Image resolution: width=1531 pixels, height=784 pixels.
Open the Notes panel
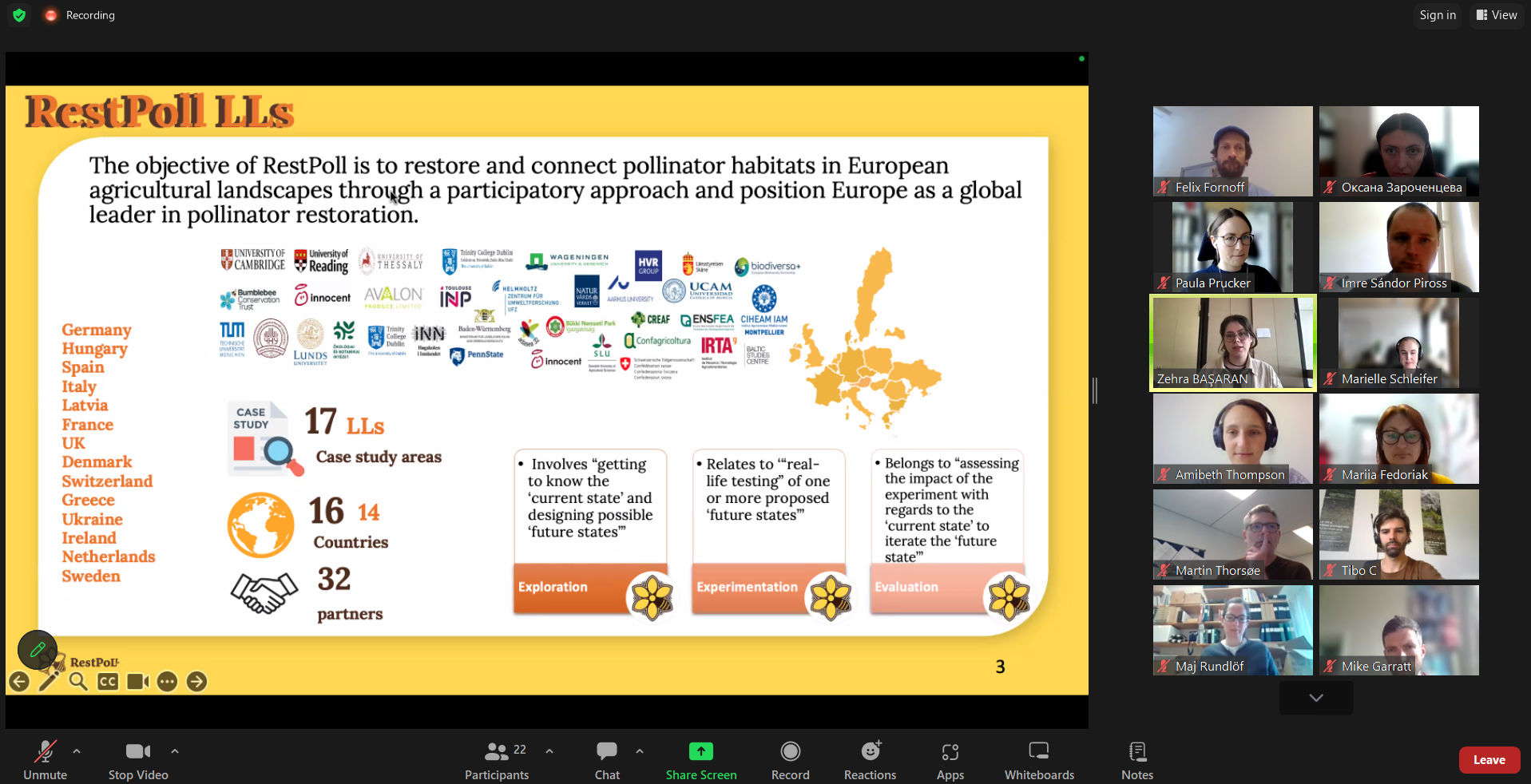coord(1136,760)
